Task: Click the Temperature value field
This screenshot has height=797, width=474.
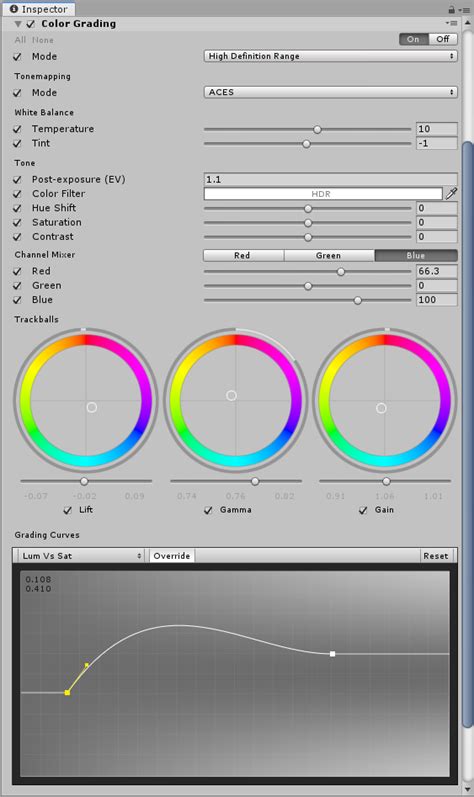Action: [436, 129]
